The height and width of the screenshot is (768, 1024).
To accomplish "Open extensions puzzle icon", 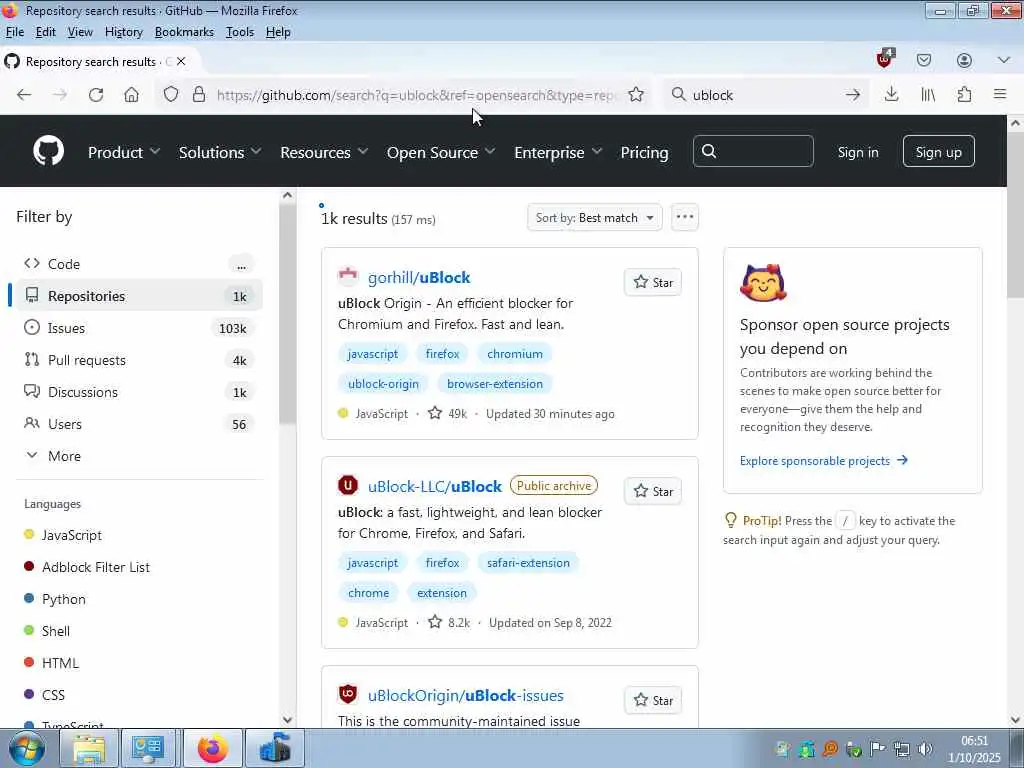I will point(964,95).
